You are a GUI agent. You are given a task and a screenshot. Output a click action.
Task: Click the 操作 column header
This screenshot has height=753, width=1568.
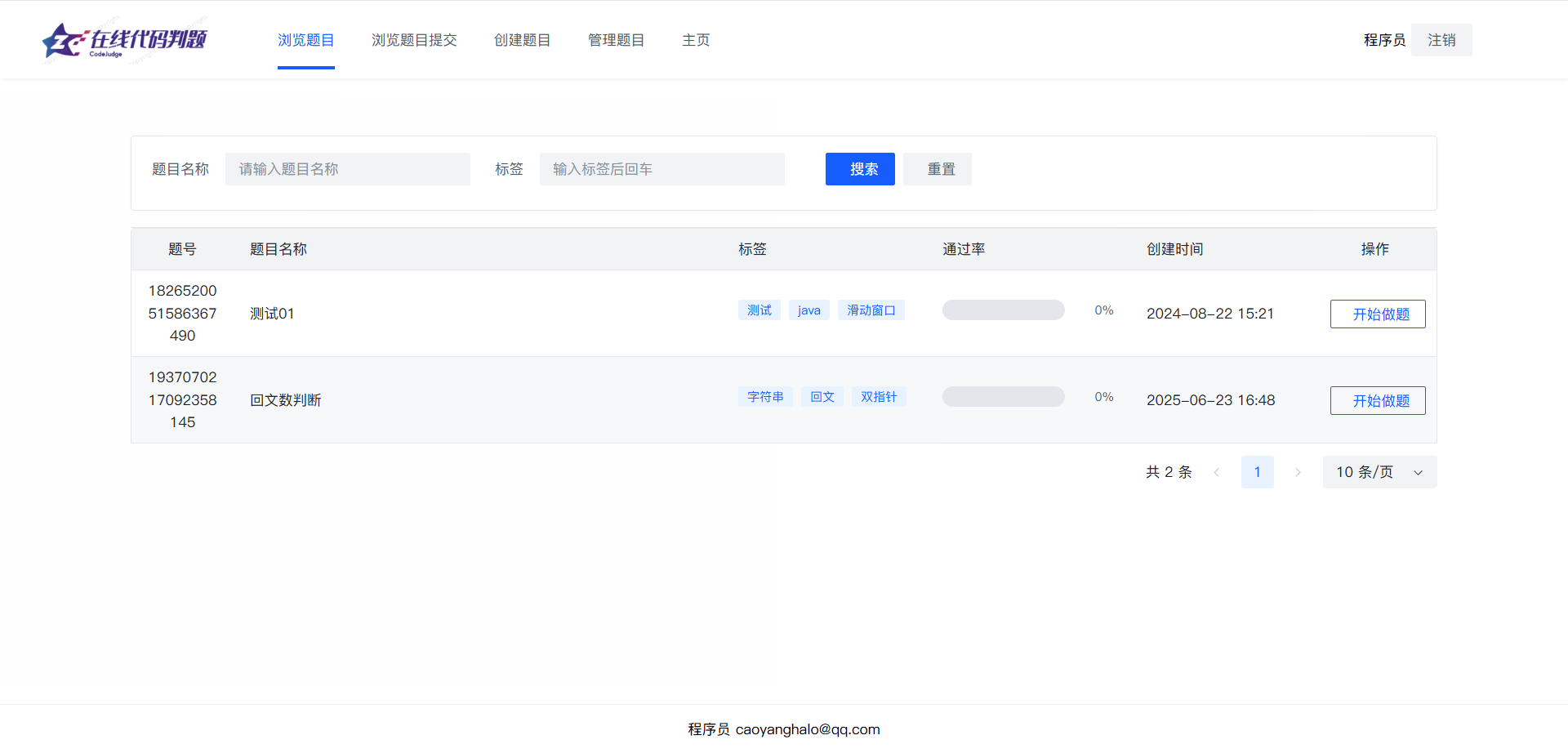click(1374, 249)
